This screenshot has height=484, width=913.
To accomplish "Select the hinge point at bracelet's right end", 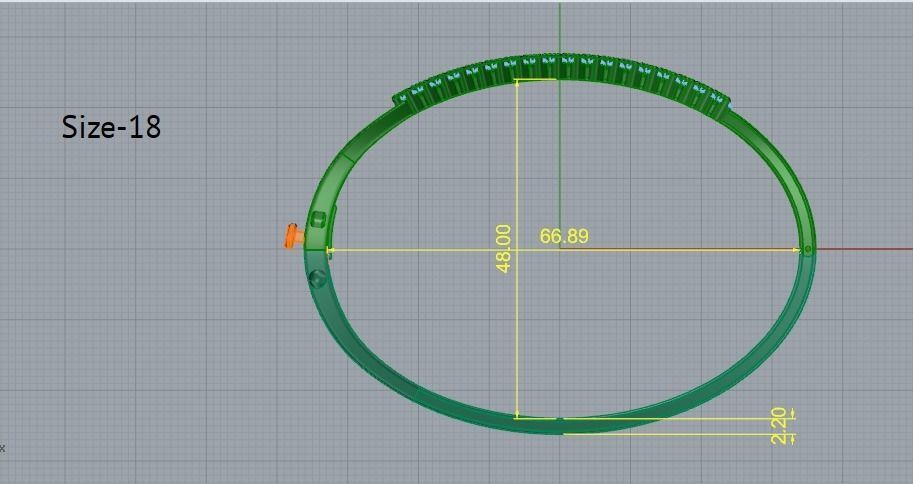I will pos(808,249).
